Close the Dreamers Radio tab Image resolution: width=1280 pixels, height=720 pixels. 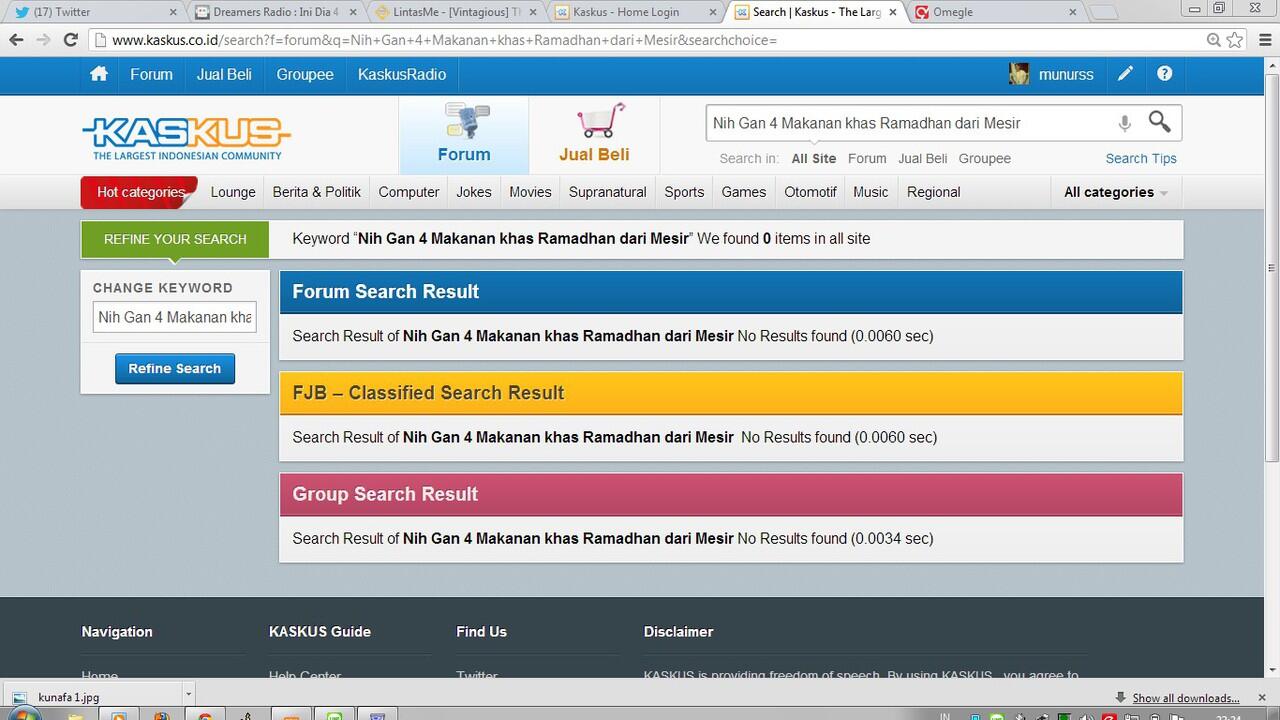[x=352, y=12]
